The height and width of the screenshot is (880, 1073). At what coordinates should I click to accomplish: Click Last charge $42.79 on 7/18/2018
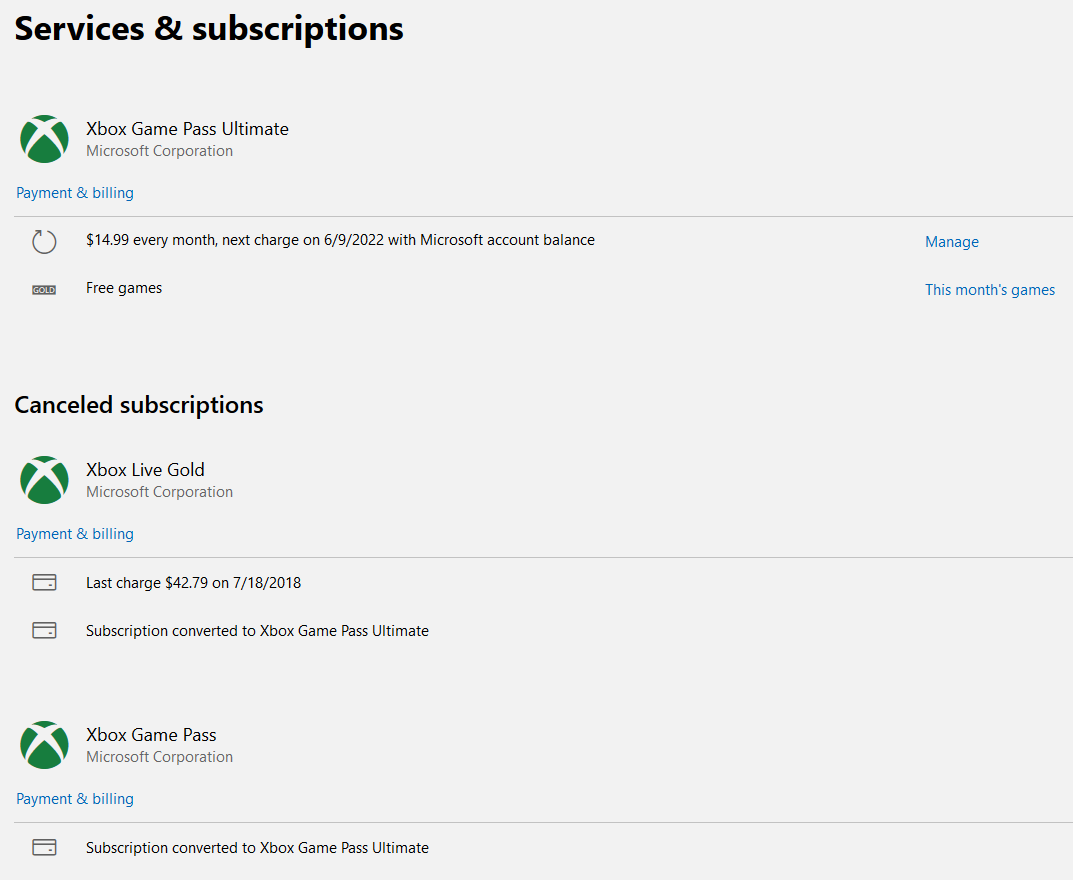194,583
